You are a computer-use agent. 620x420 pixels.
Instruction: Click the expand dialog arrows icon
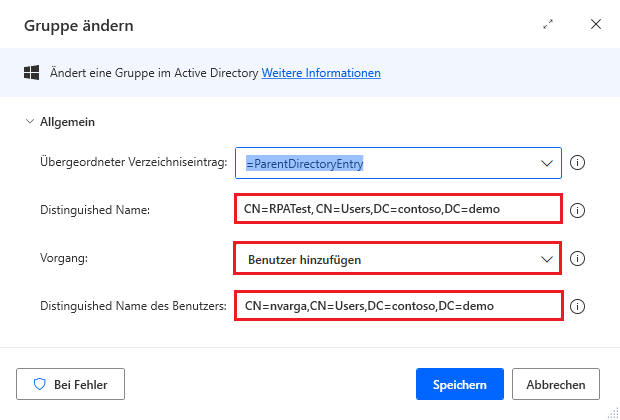point(548,25)
